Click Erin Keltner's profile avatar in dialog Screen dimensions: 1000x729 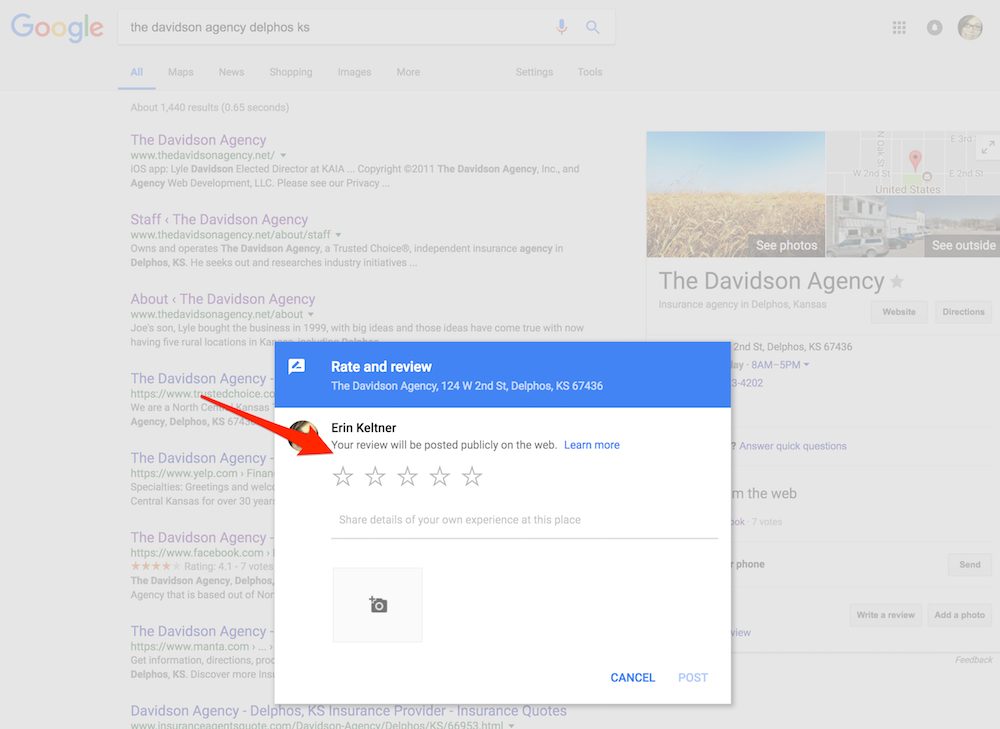point(302,436)
